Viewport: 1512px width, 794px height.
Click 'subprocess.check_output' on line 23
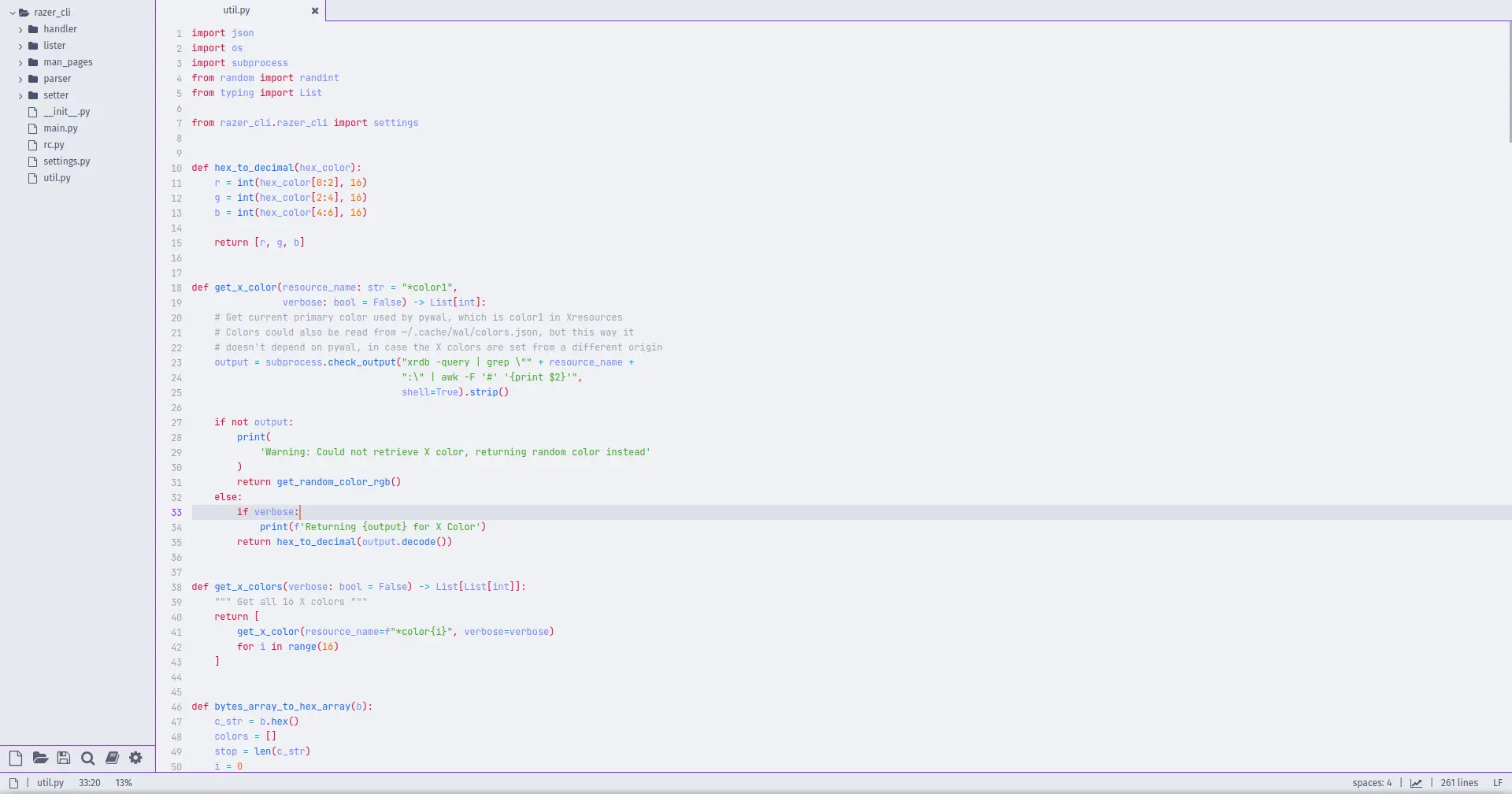click(x=331, y=362)
